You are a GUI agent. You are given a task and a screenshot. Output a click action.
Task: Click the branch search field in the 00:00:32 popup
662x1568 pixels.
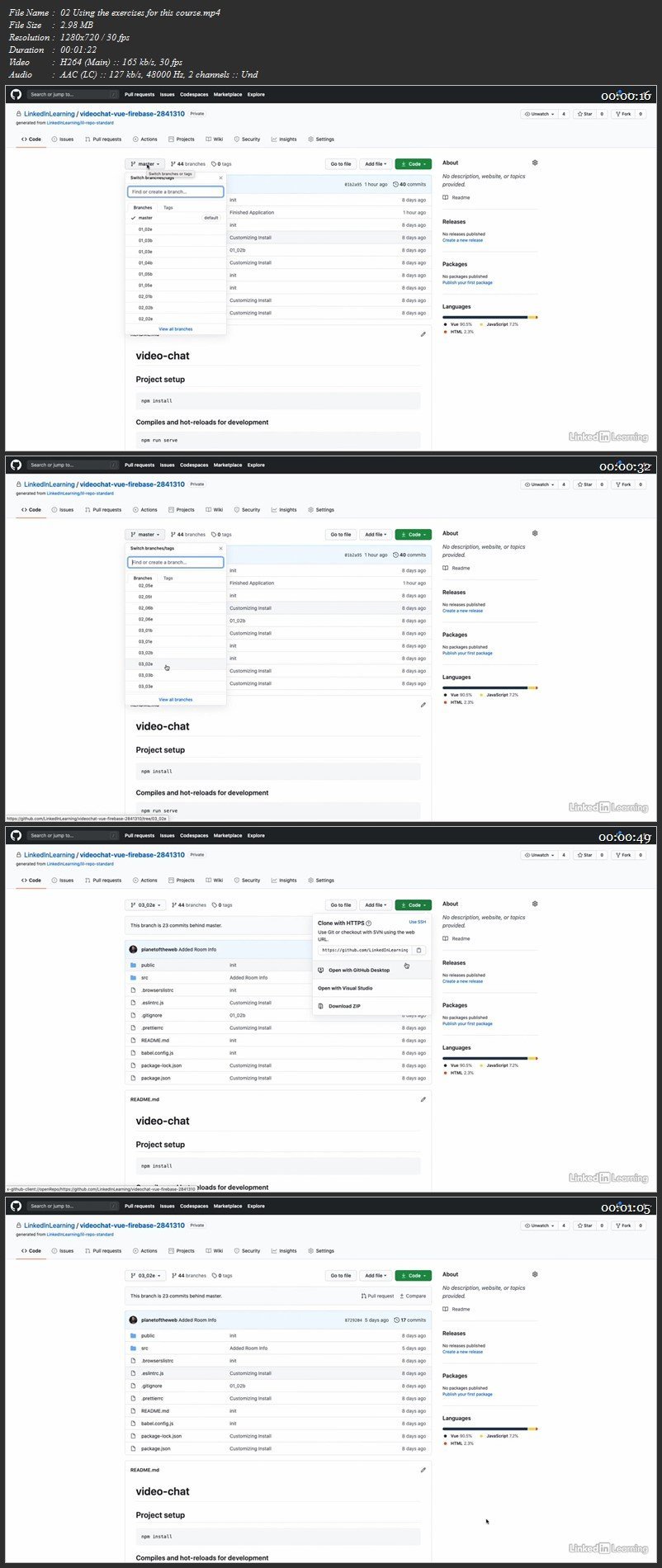(x=175, y=562)
